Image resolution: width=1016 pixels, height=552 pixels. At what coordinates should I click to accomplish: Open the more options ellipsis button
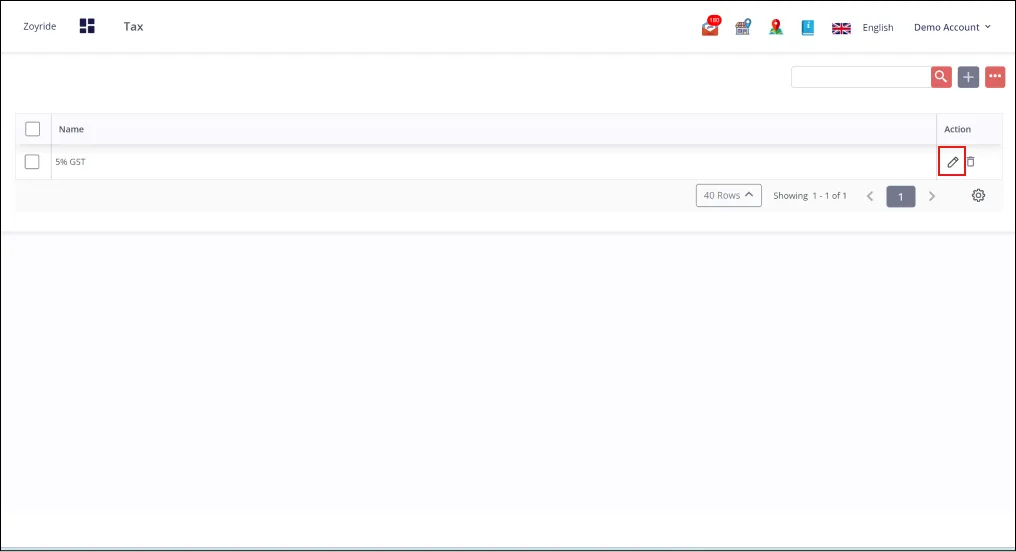coord(995,76)
